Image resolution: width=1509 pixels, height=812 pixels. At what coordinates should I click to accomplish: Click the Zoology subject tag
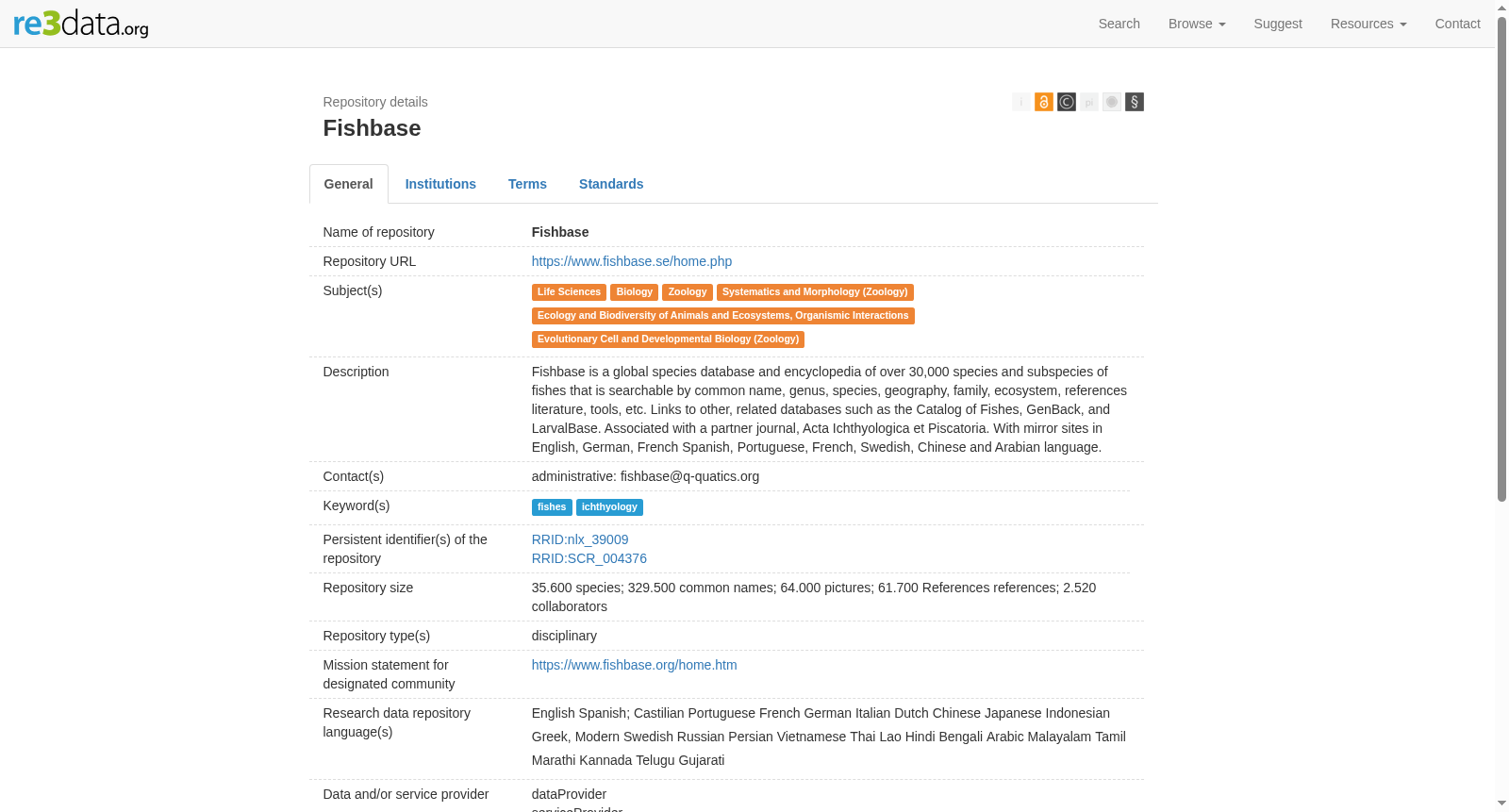687,292
